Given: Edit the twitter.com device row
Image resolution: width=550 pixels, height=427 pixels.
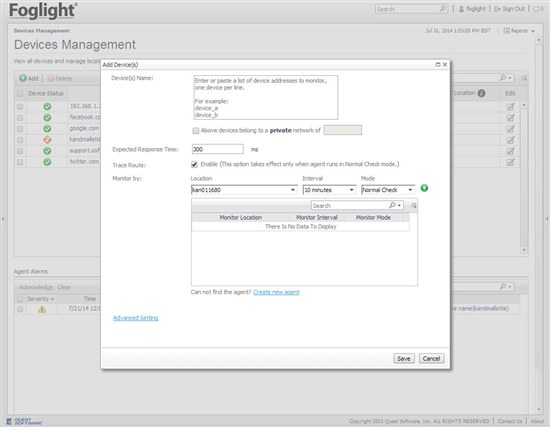Looking at the screenshot, I should pyautogui.click(x=510, y=162).
